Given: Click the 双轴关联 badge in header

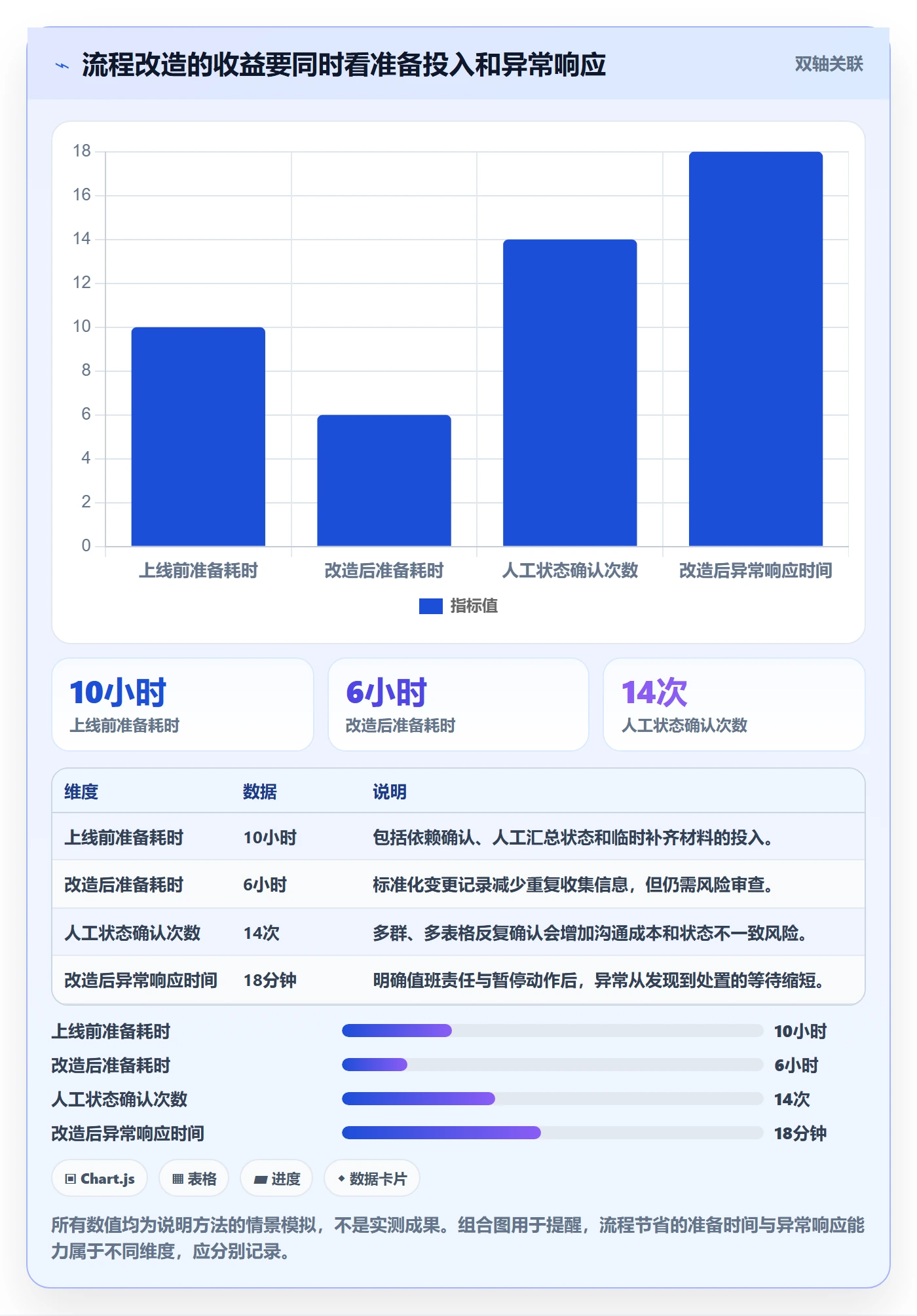Looking at the screenshot, I should coord(829,64).
